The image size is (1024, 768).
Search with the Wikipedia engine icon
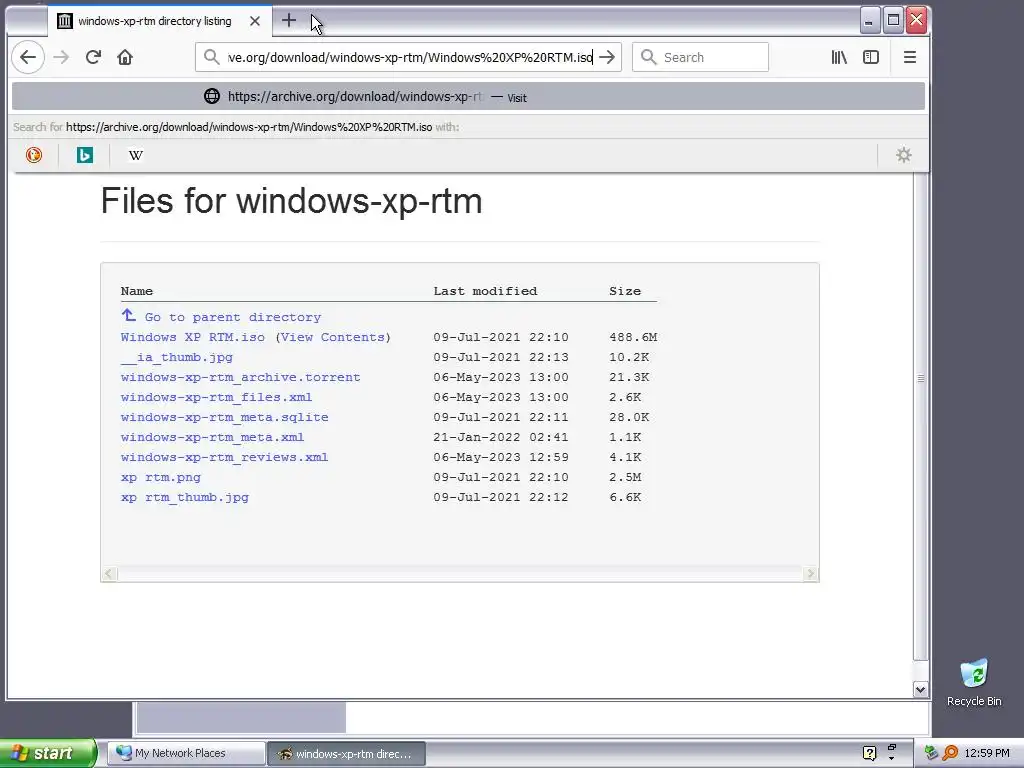point(136,155)
